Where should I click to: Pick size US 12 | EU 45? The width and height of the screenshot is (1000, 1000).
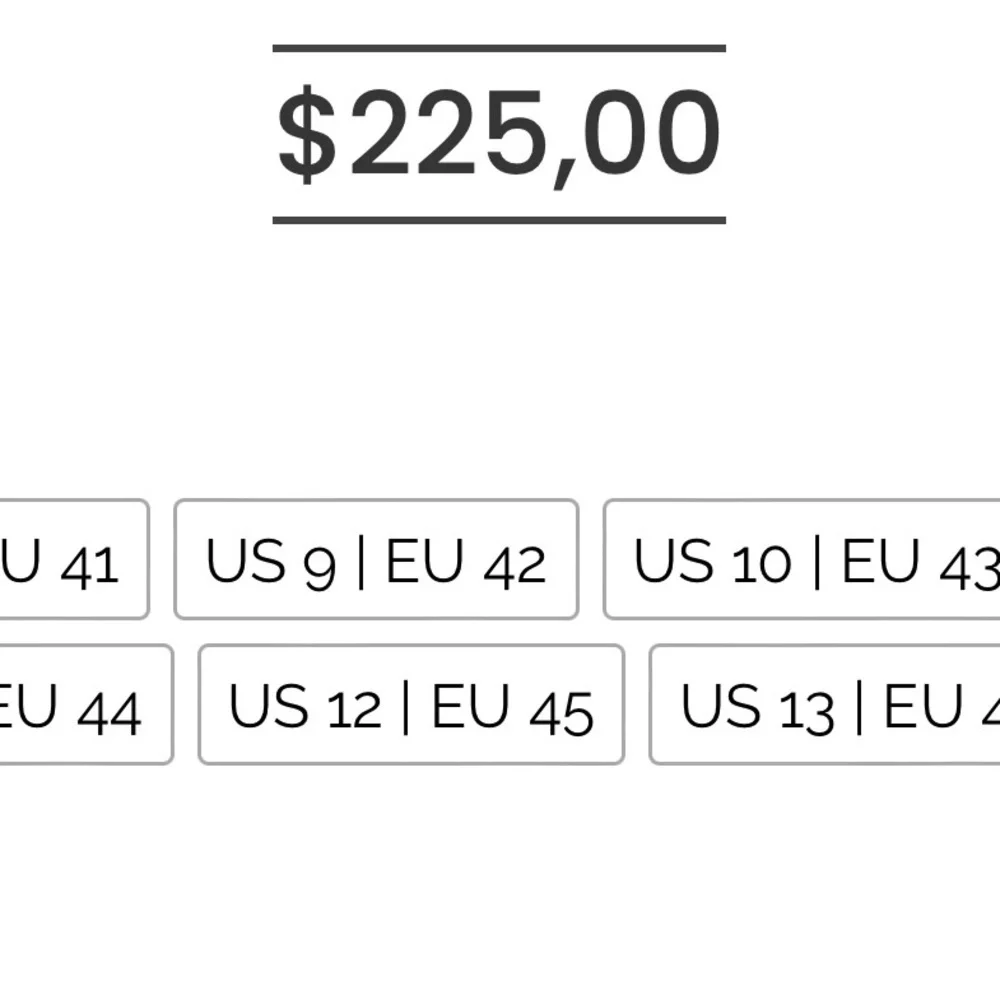(411, 704)
